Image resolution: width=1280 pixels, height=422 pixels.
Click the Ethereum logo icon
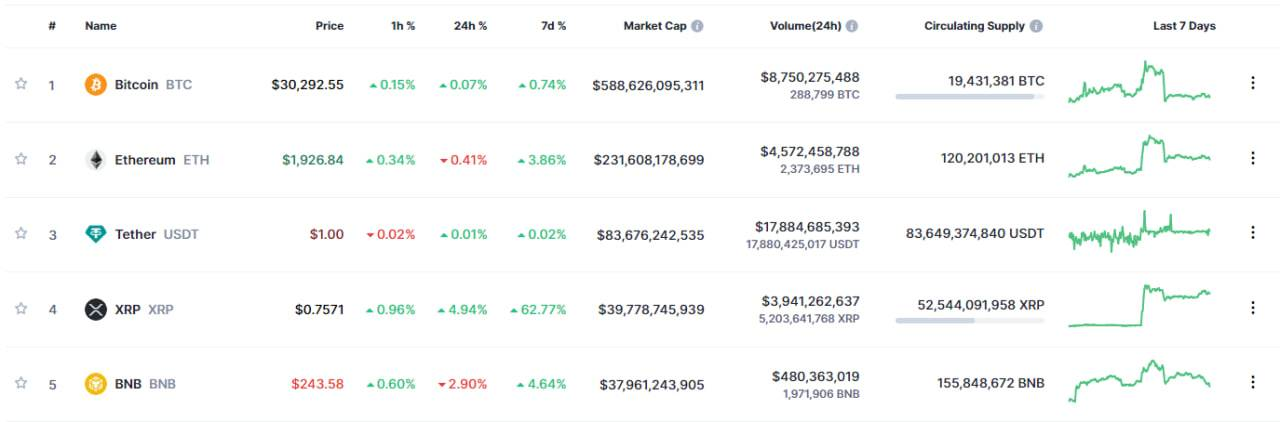95,160
